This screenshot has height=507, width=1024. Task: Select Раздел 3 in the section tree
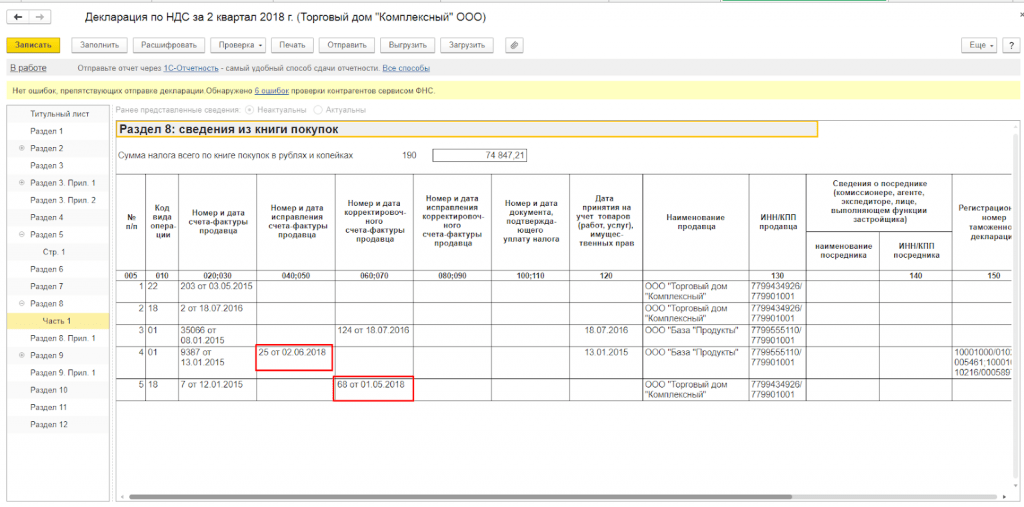(x=47, y=165)
